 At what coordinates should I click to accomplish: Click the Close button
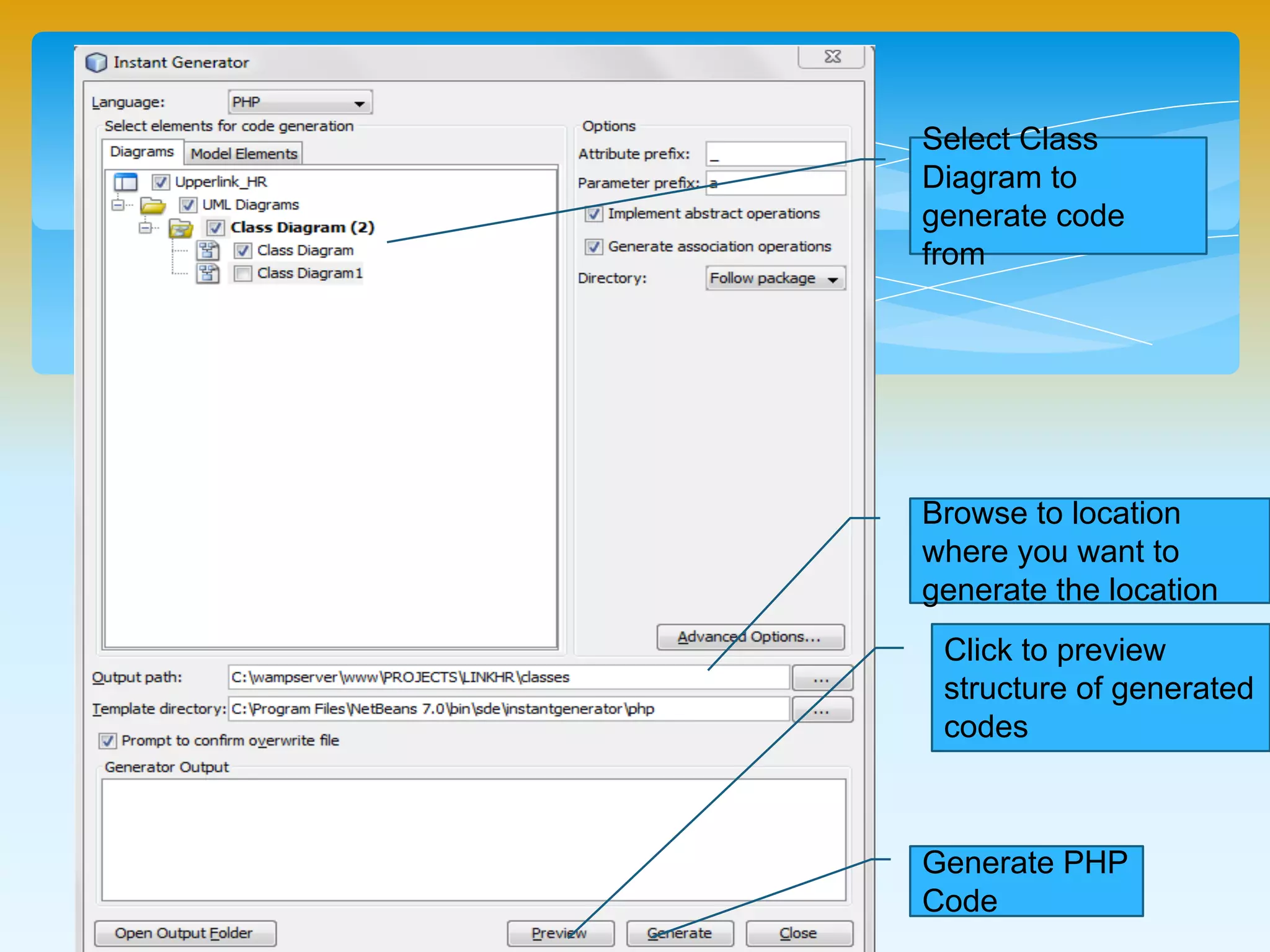point(799,933)
